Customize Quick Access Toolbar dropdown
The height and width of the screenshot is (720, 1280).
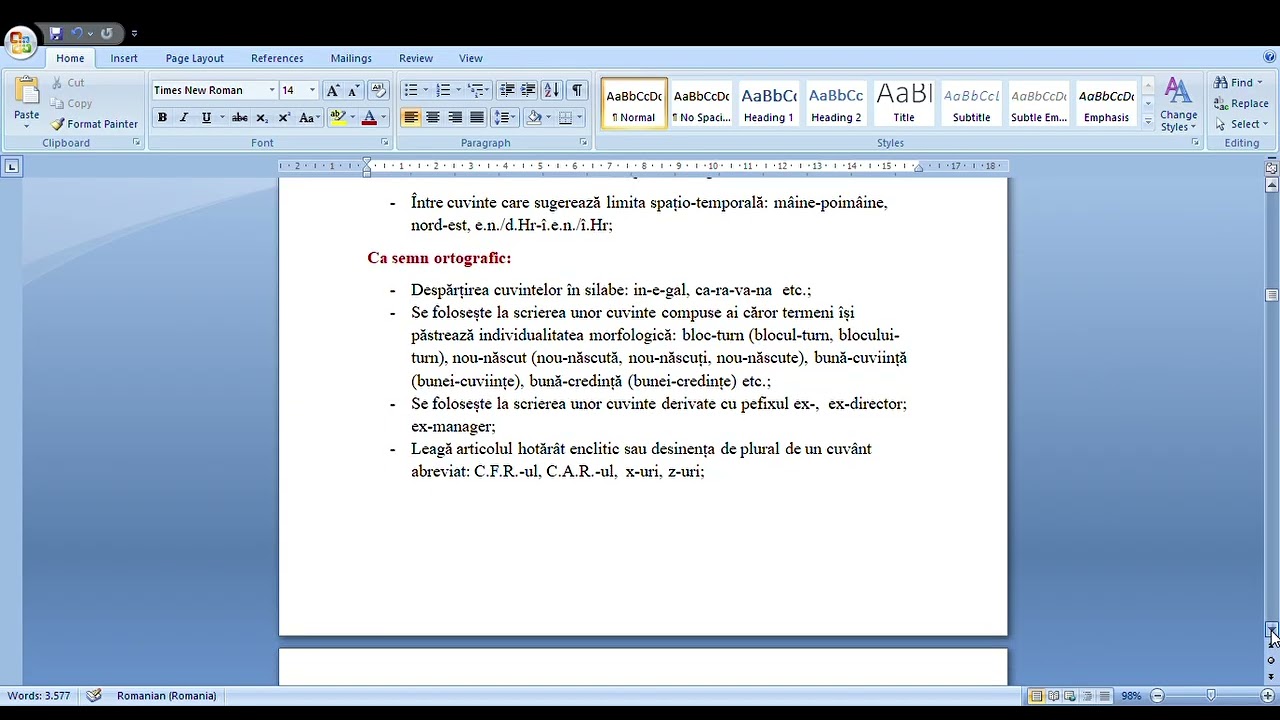(134, 34)
